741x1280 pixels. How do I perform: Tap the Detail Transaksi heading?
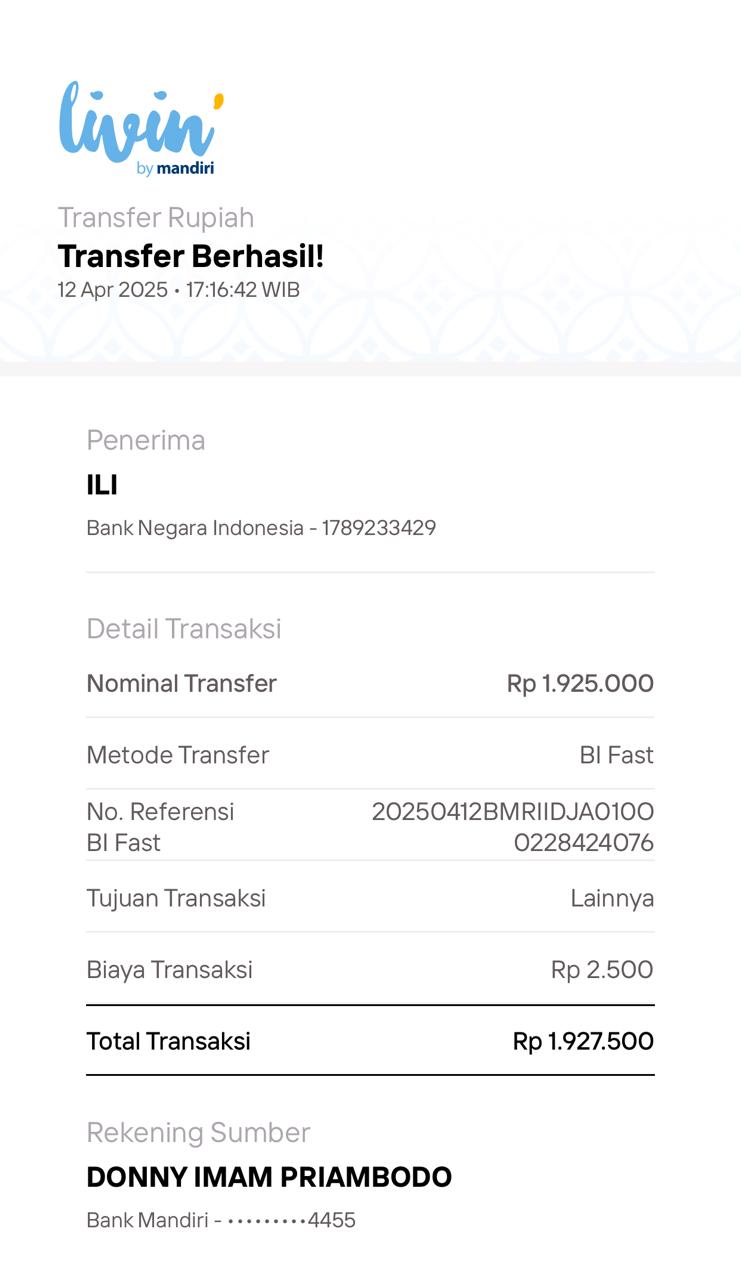183,628
